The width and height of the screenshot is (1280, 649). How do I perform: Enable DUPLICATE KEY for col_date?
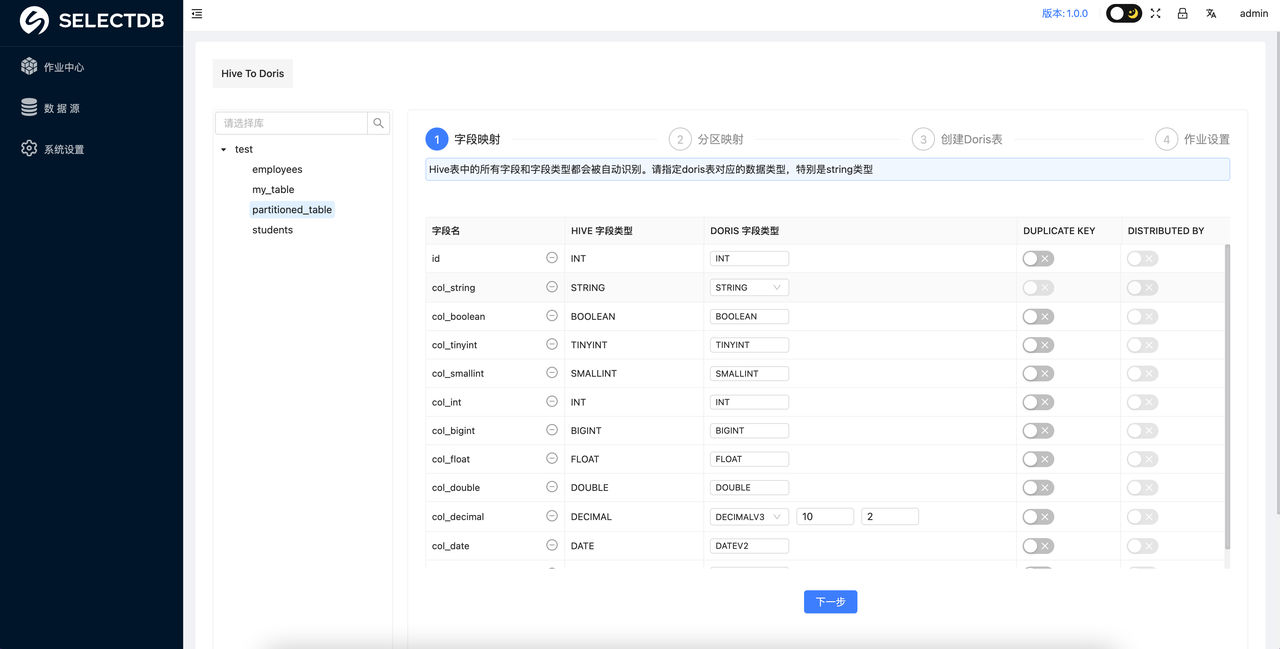[x=1038, y=546]
